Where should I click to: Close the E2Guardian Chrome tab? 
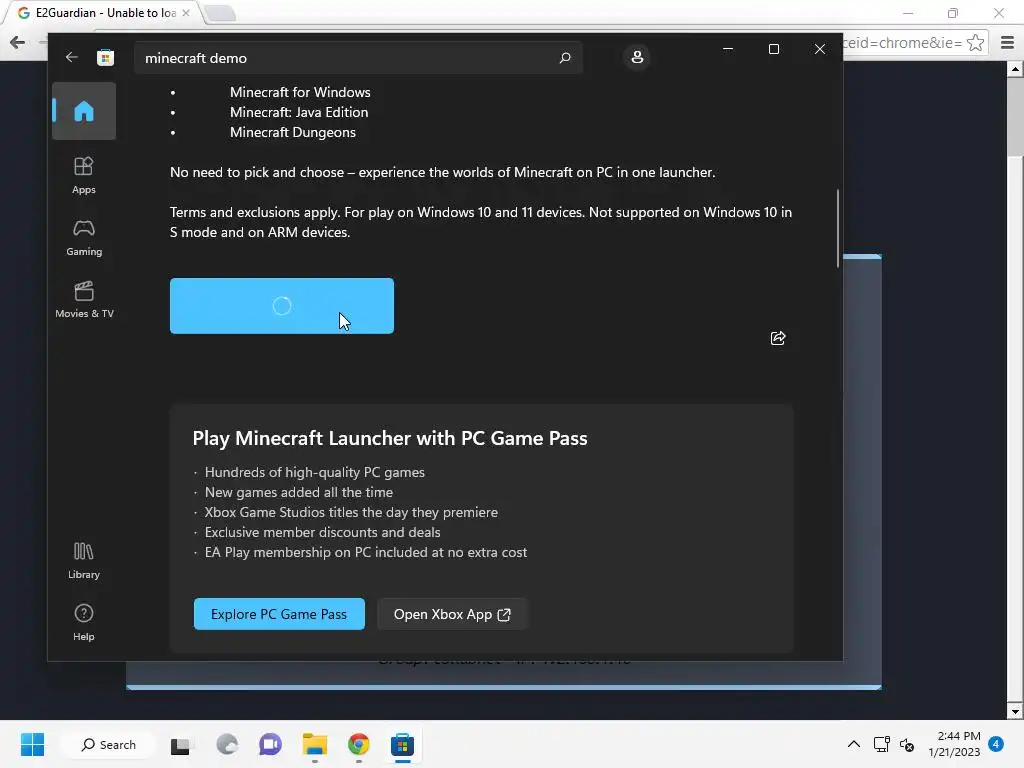(185, 13)
